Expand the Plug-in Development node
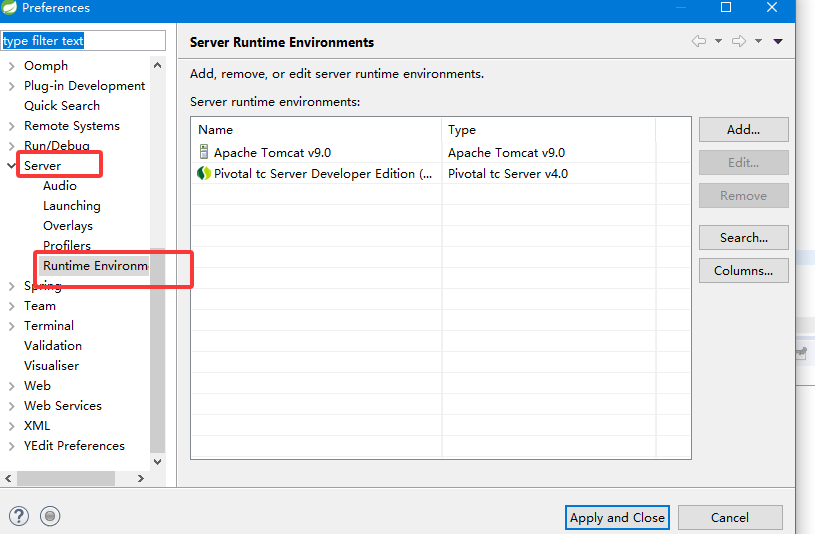 click(11, 86)
